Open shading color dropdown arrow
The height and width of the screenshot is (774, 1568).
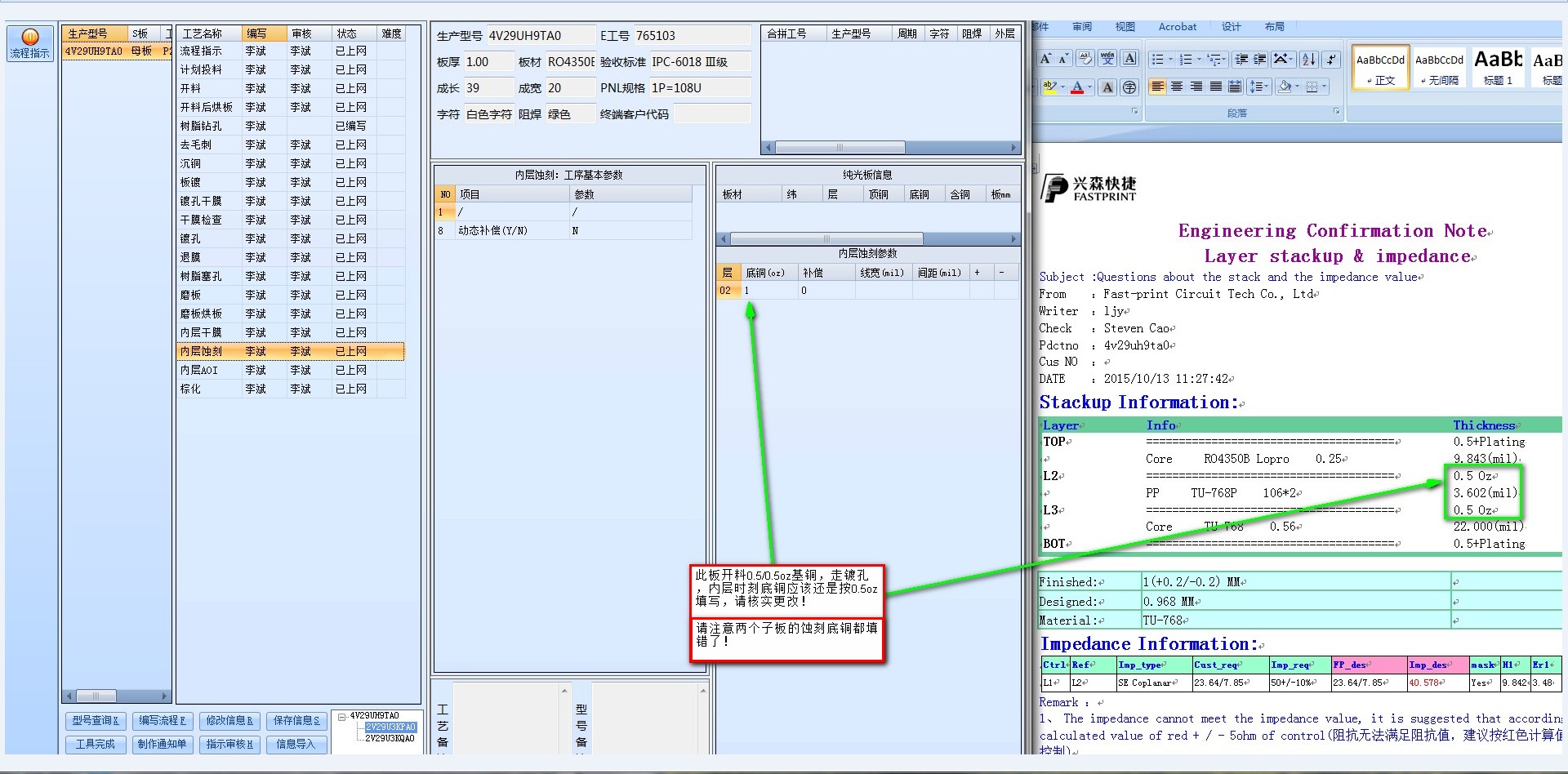(x=1297, y=87)
